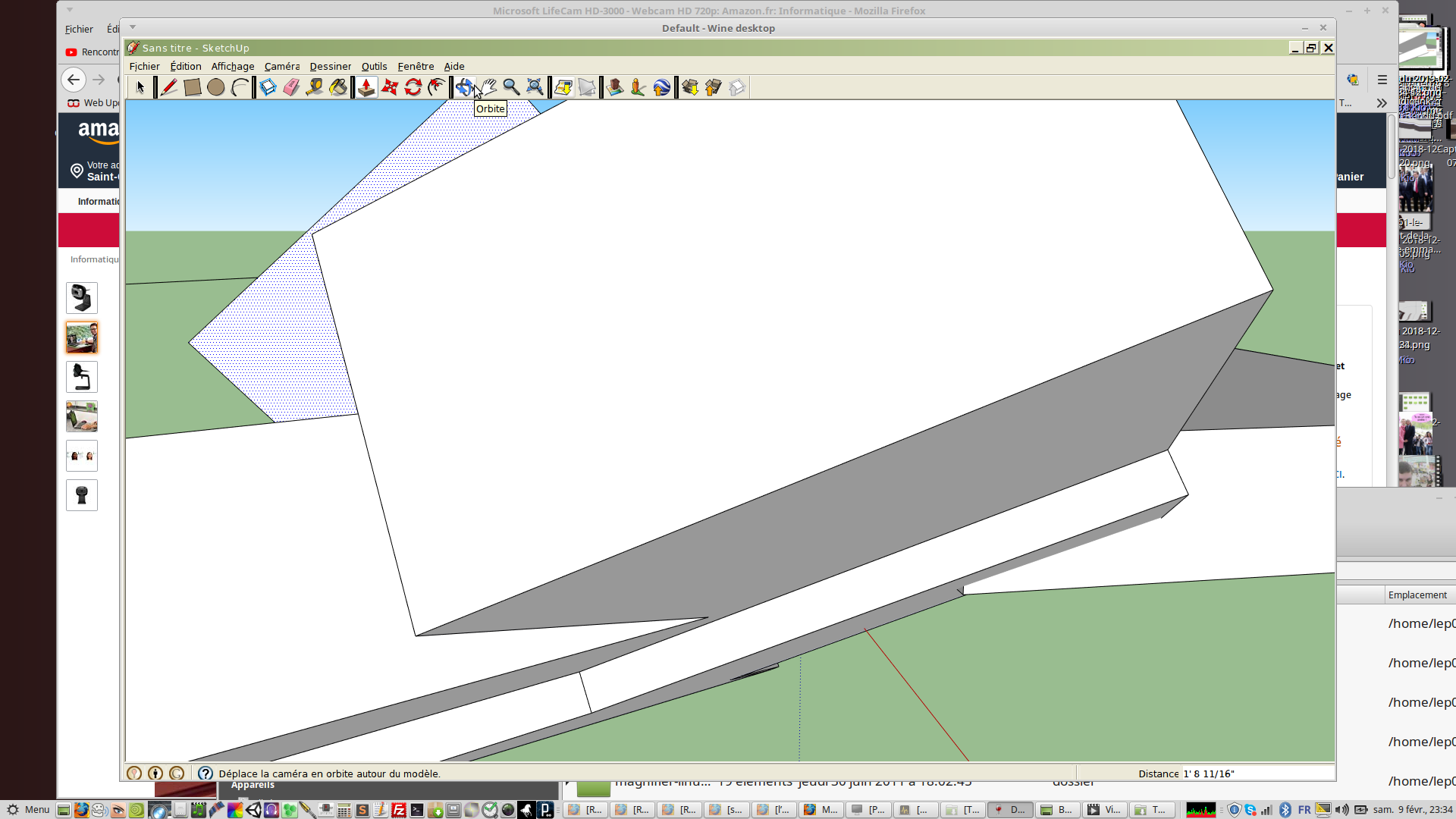1456x819 pixels.
Task: Select the Rotate tool
Action: (x=413, y=87)
